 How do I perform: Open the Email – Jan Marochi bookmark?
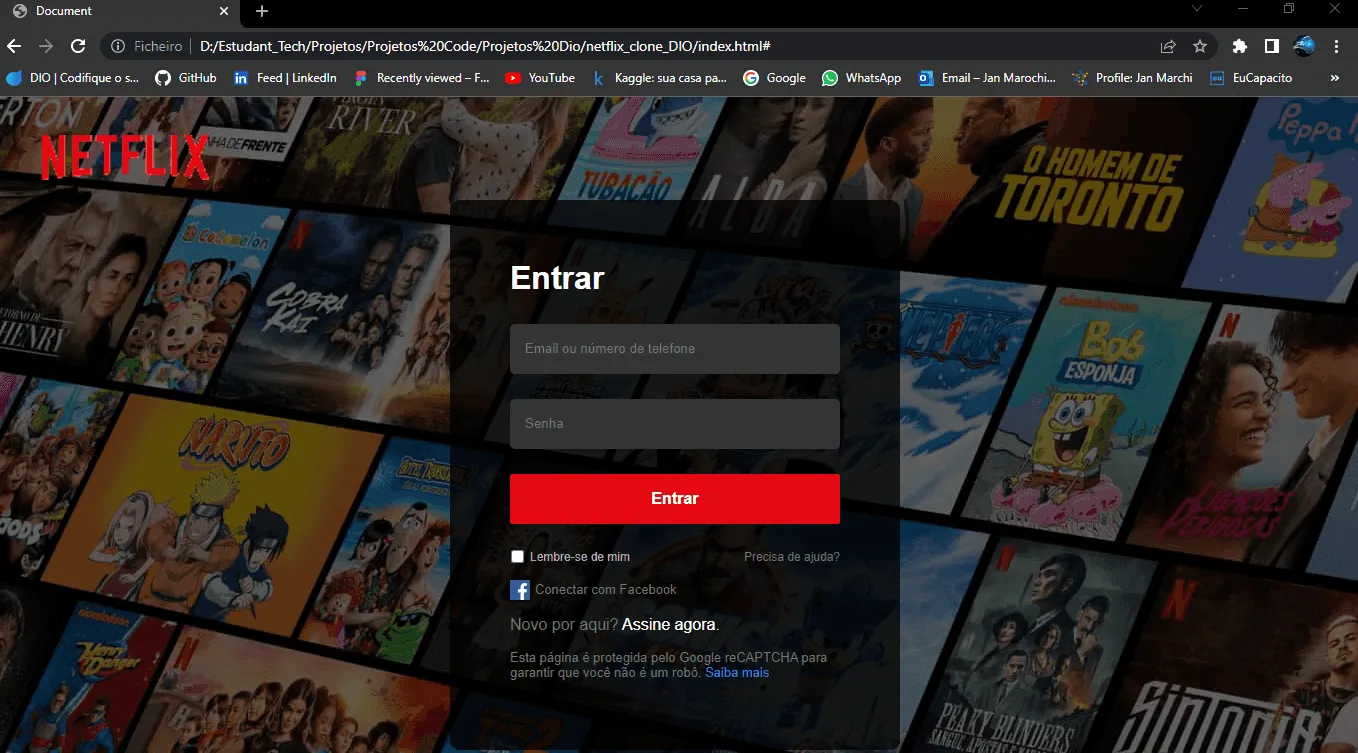click(987, 77)
